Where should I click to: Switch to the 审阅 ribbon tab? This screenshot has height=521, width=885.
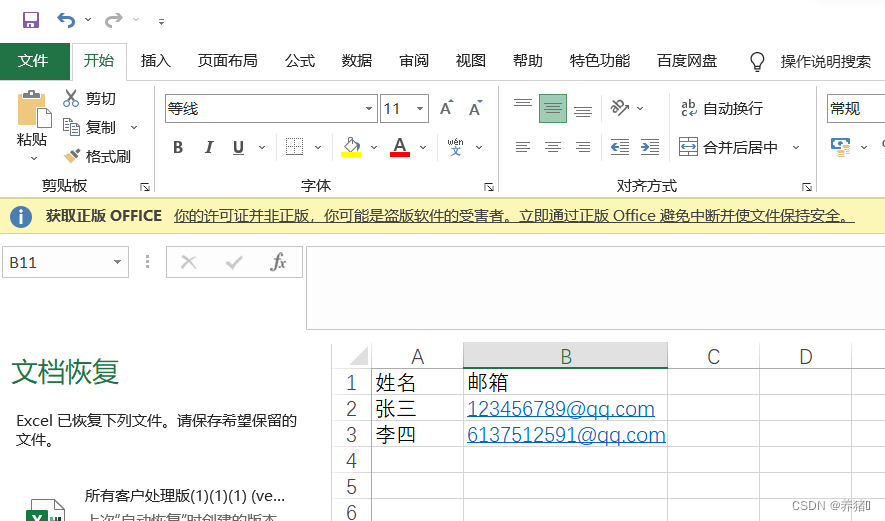(x=414, y=61)
